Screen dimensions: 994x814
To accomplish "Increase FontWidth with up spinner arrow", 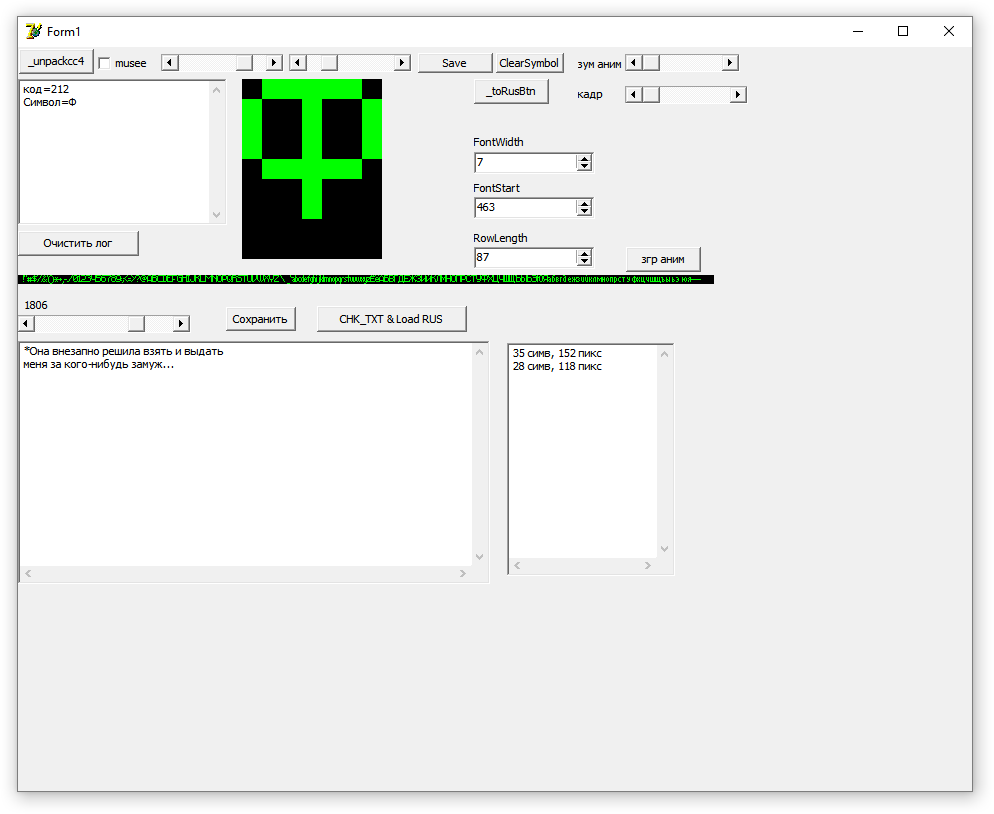I will pyautogui.click(x=584, y=158).
